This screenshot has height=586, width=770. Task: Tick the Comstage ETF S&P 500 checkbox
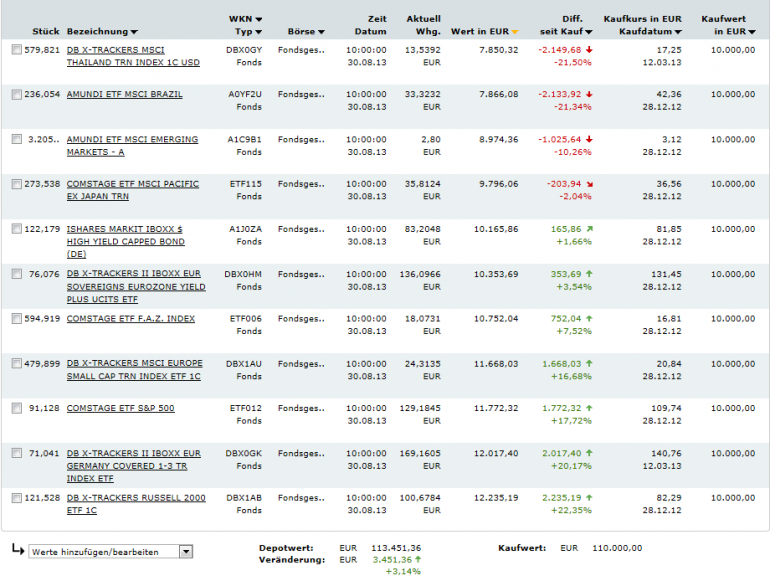pos(16,408)
